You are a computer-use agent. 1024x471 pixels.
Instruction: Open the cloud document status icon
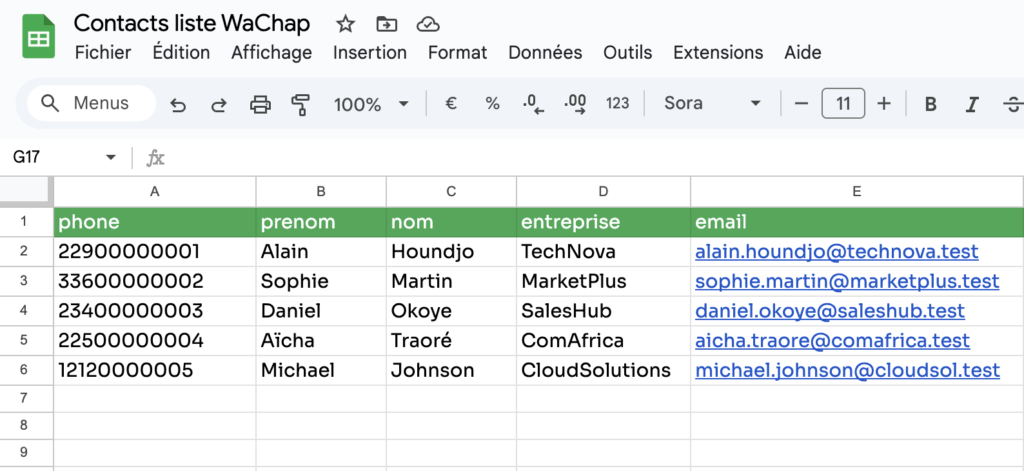[x=428, y=24]
